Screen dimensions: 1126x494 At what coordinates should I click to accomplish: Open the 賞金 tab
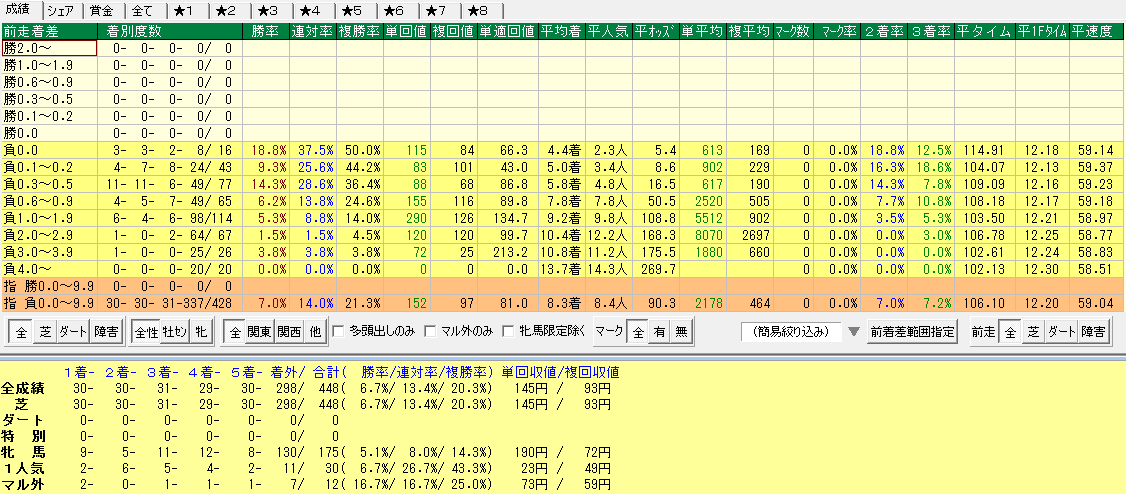pyautogui.click(x=103, y=10)
